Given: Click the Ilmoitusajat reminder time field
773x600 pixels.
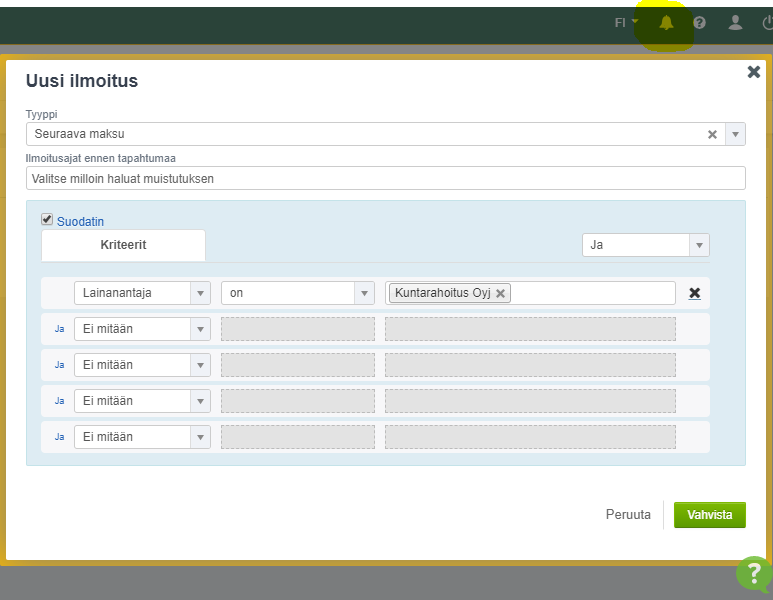Looking at the screenshot, I should tap(385, 178).
